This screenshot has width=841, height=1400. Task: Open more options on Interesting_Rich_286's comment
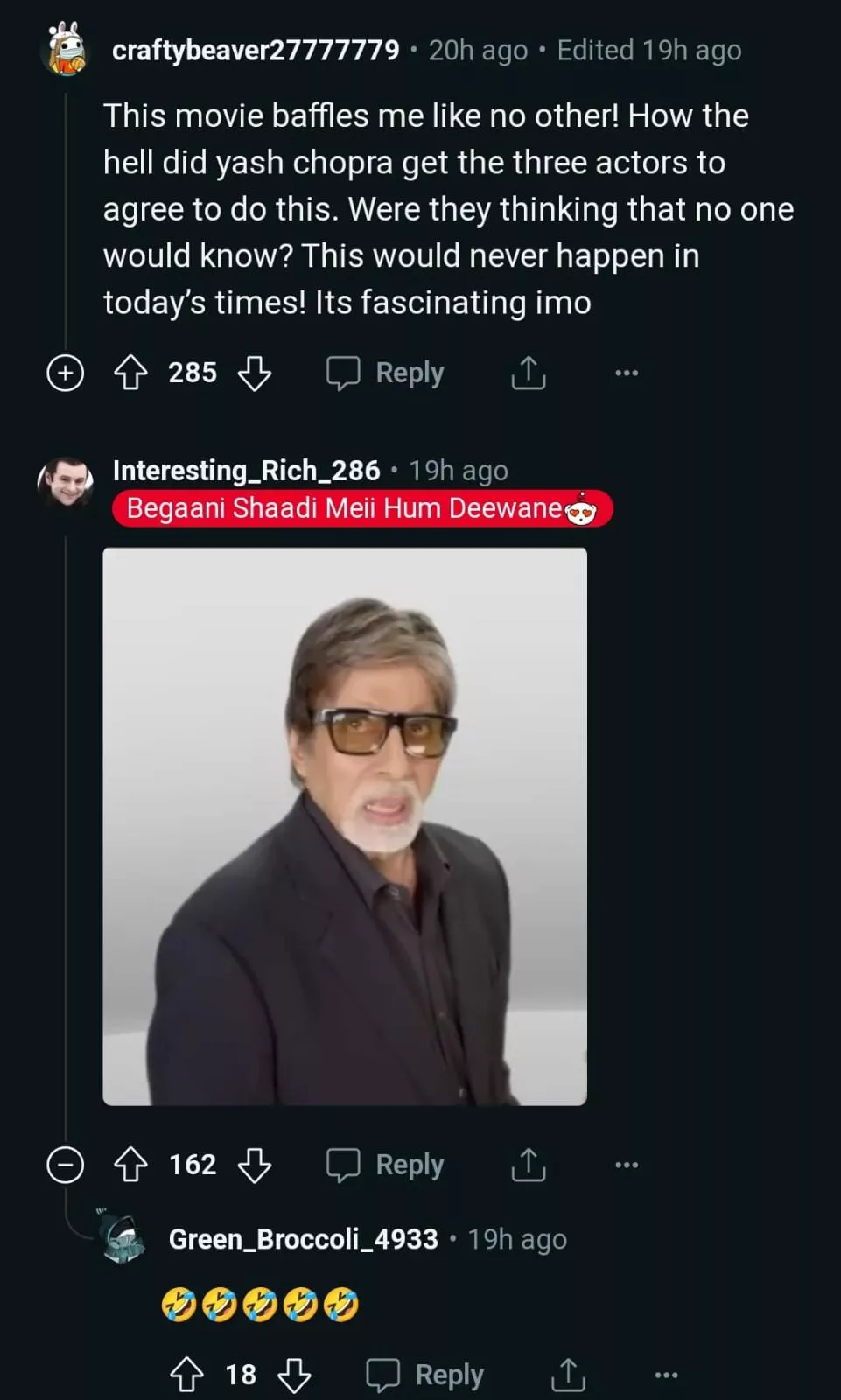(627, 1165)
